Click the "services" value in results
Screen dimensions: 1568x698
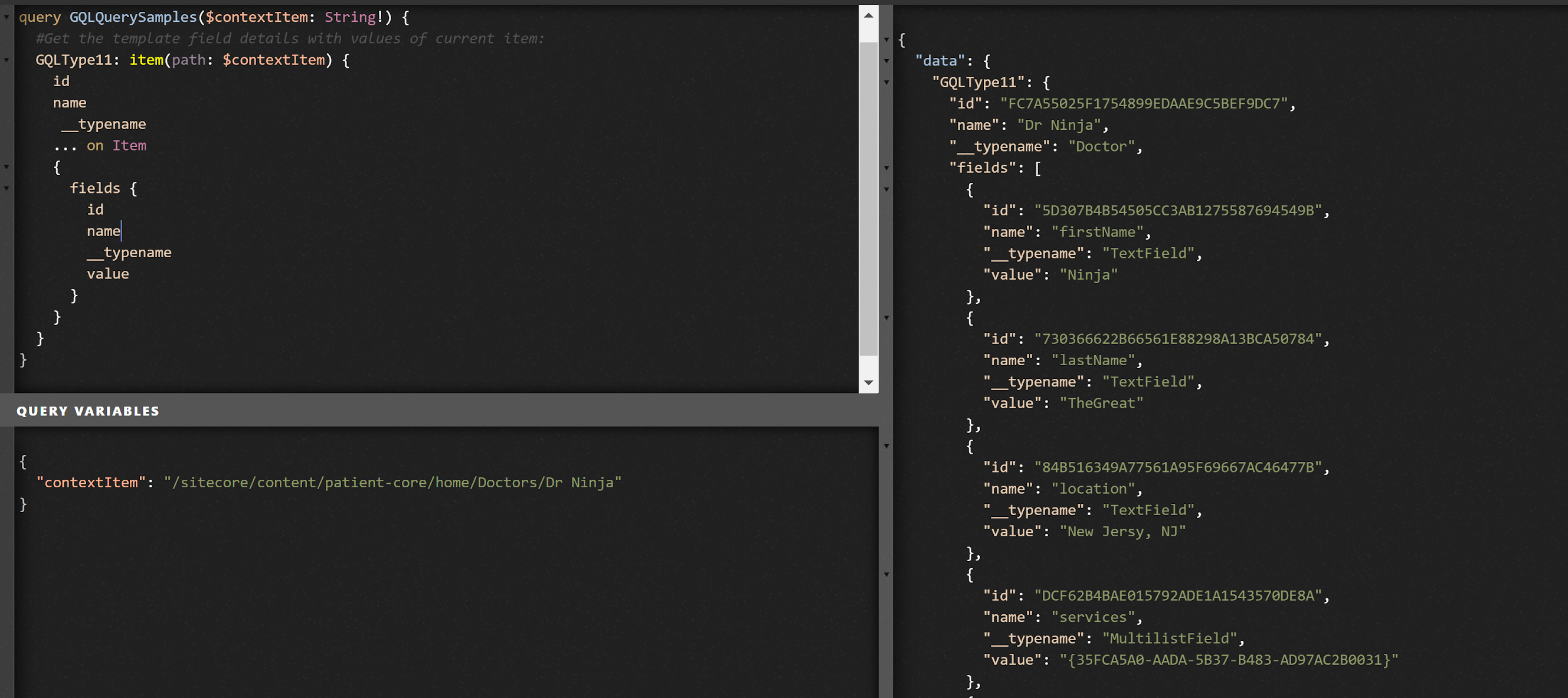1093,617
